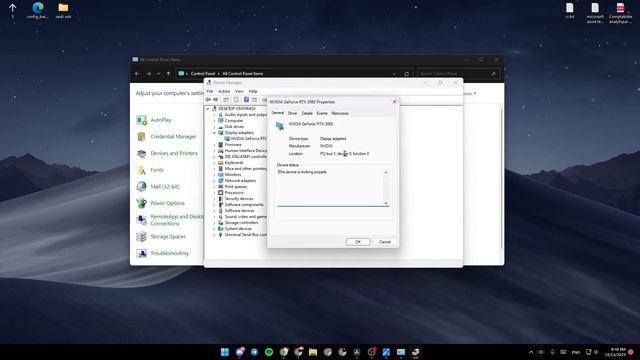Open the AutoPlay icon in Control Panel

point(142,120)
